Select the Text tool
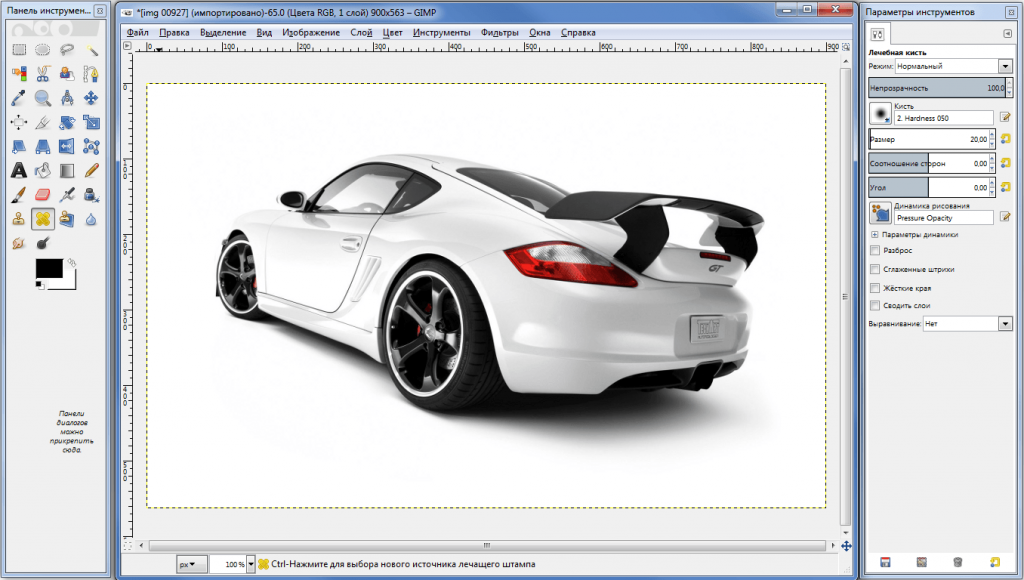The image size is (1024, 580). pos(18,171)
